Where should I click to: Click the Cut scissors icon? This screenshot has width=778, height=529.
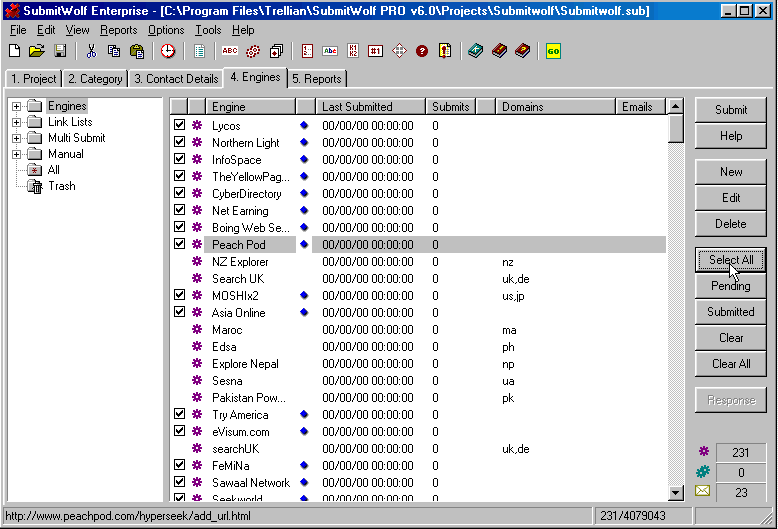coord(91,51)
